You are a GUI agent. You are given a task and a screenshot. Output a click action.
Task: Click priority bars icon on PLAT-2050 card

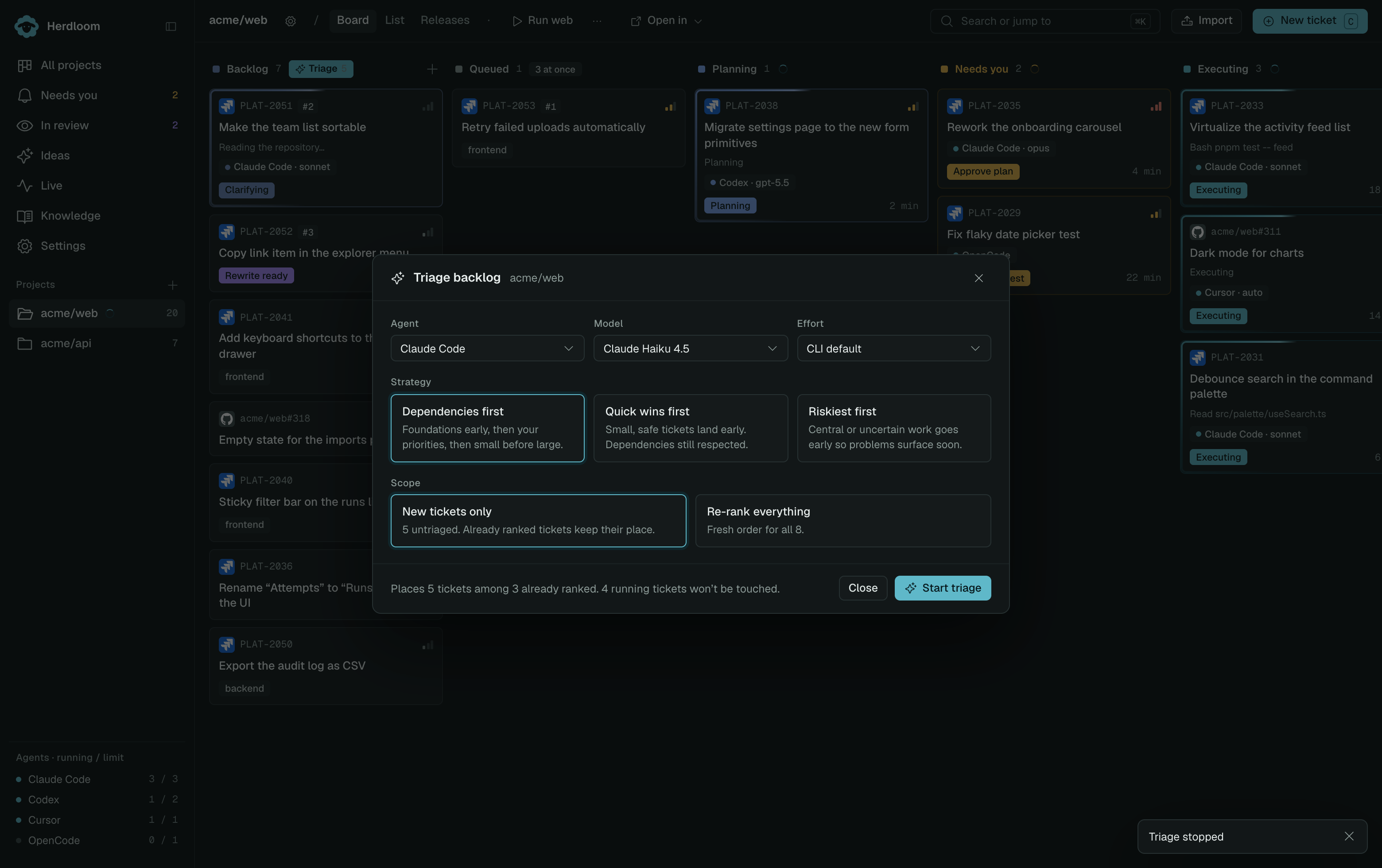coord(428,645)
